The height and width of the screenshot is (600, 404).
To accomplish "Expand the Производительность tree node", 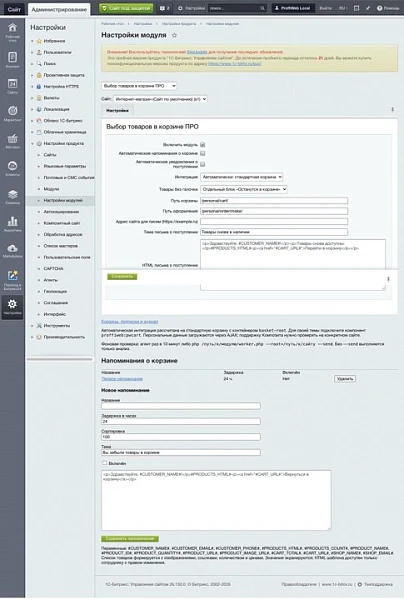I will [x=32, y=337].
